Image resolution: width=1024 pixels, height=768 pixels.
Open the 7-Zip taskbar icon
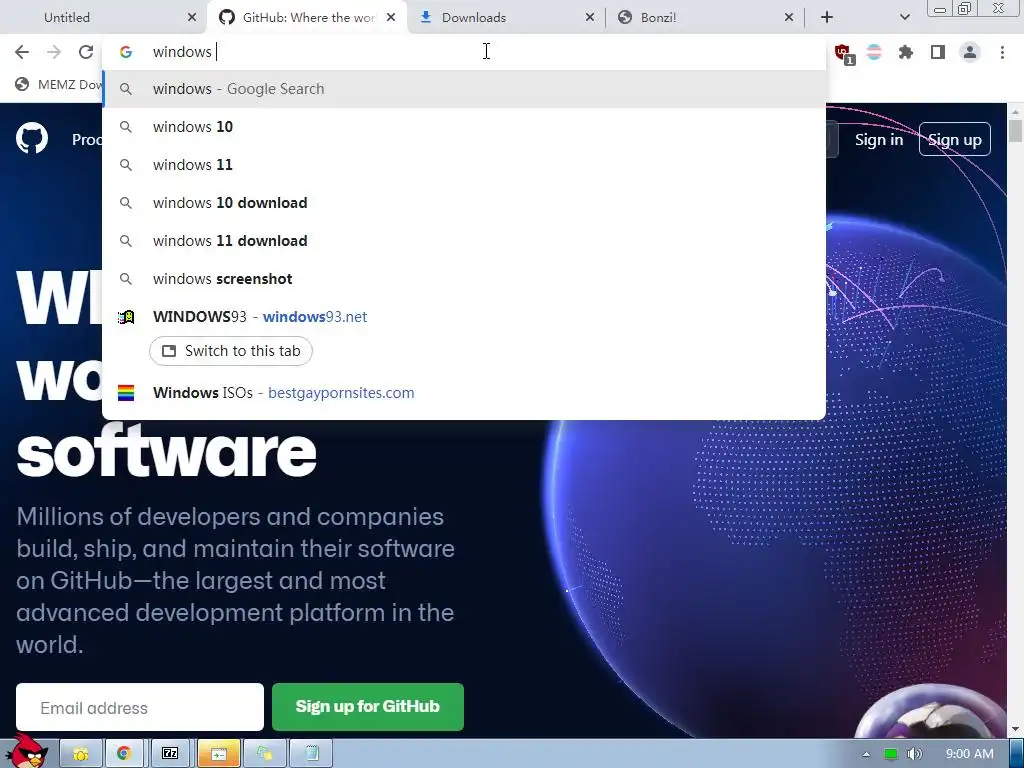(x=170, y=754)
